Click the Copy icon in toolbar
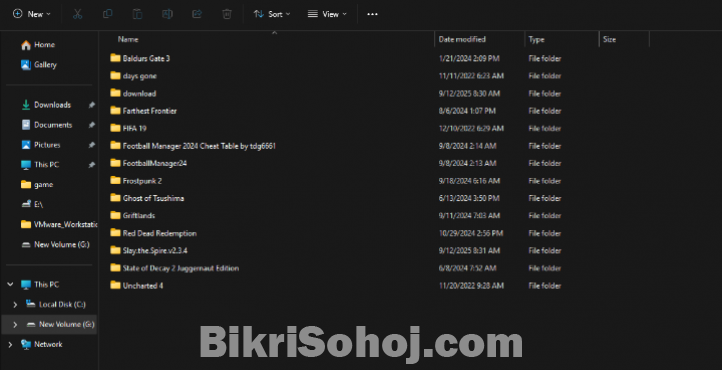722x370 pixels. point(107,14)
